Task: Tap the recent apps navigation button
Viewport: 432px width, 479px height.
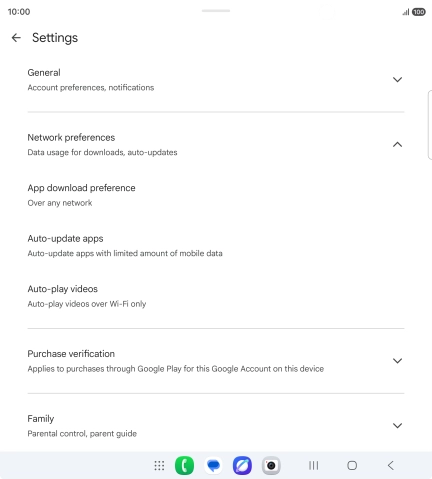Action: [313, 465]
